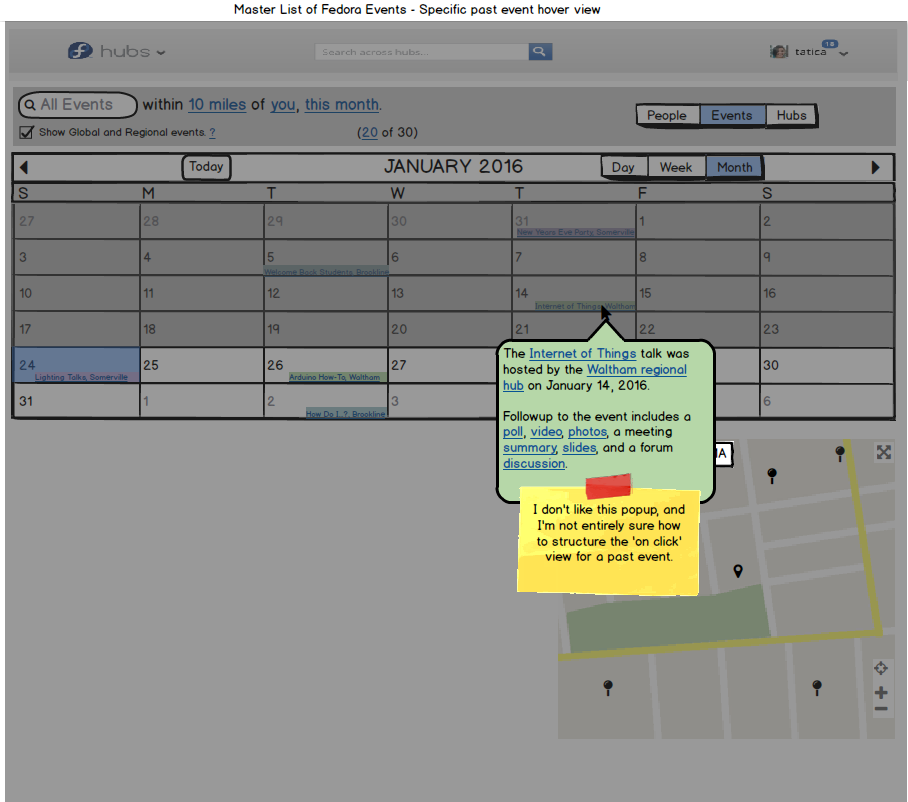Screen dimensions: 908x802
Task: Zoom in the map with plus icon
Action: click(x=881, y=692)
